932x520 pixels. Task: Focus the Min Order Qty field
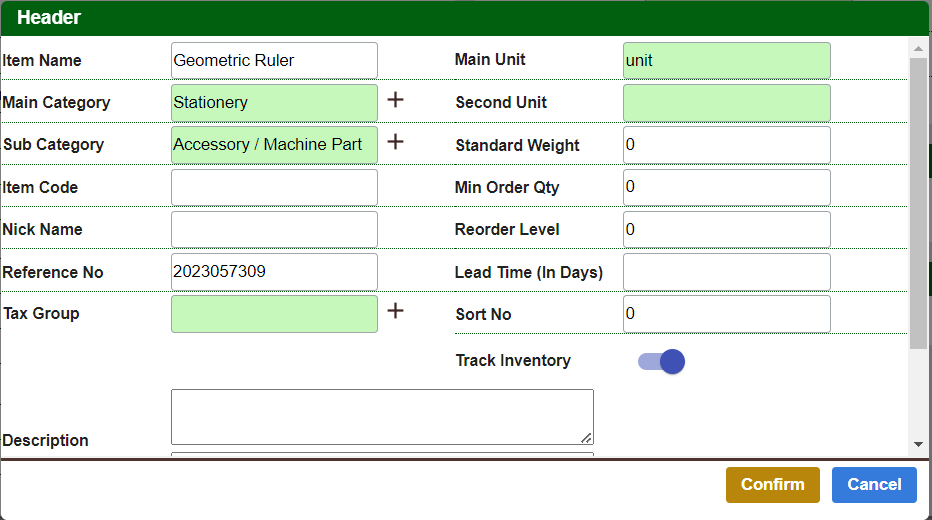click(726, 187)
